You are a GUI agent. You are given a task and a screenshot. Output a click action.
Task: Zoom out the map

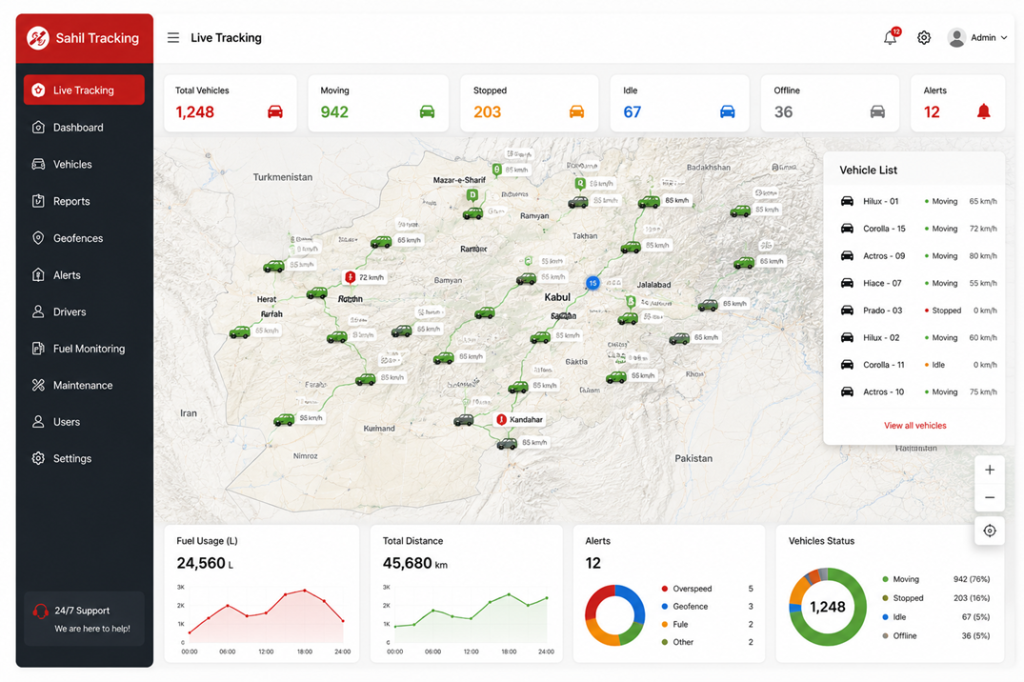click(989, 498)
